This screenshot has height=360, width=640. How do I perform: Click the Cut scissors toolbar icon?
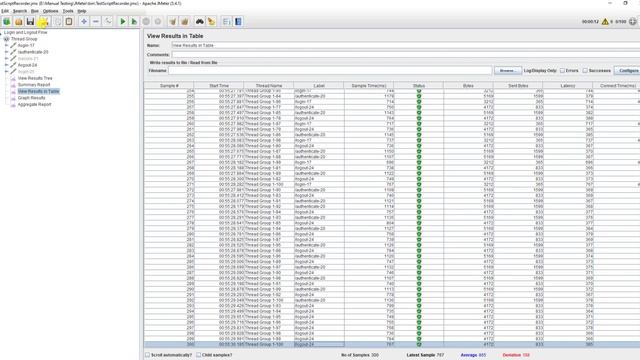tap(43, 21)
